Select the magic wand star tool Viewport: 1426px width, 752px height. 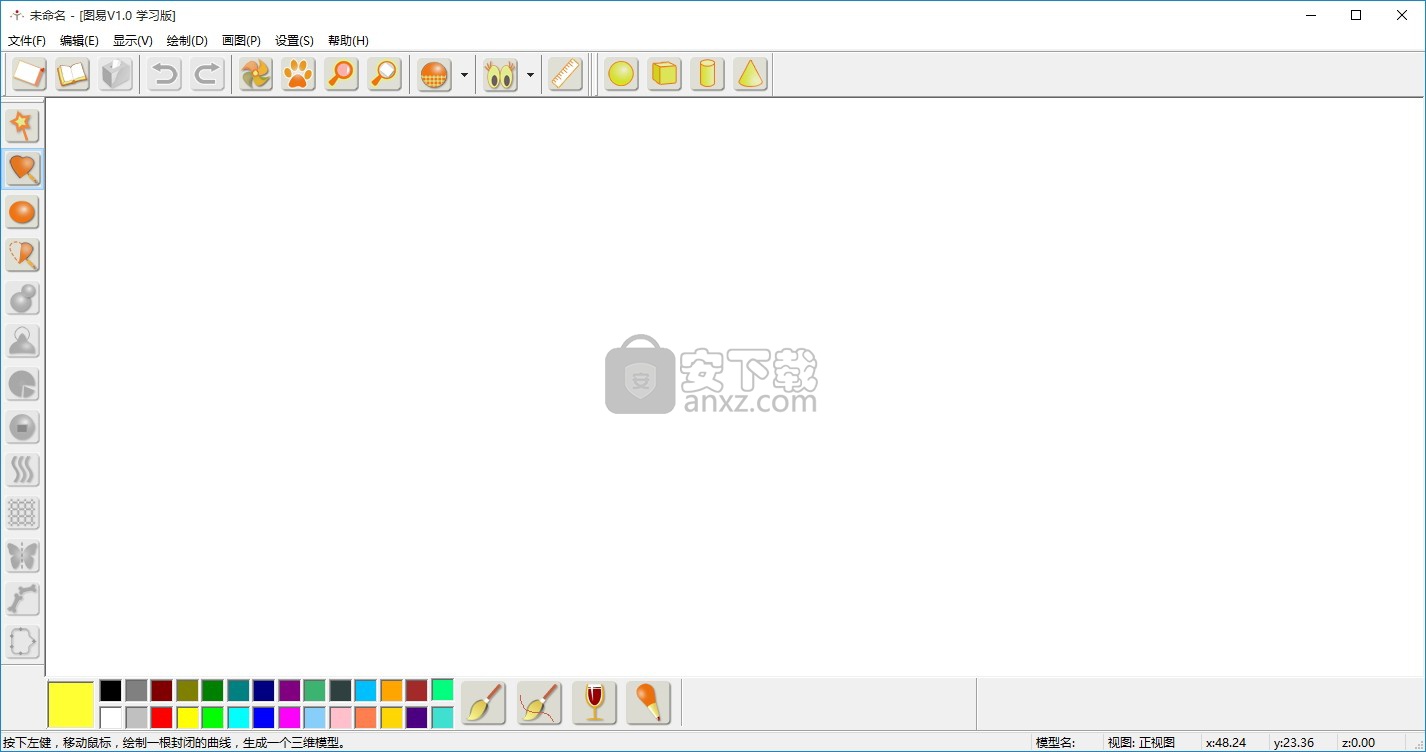click(22, 125)
